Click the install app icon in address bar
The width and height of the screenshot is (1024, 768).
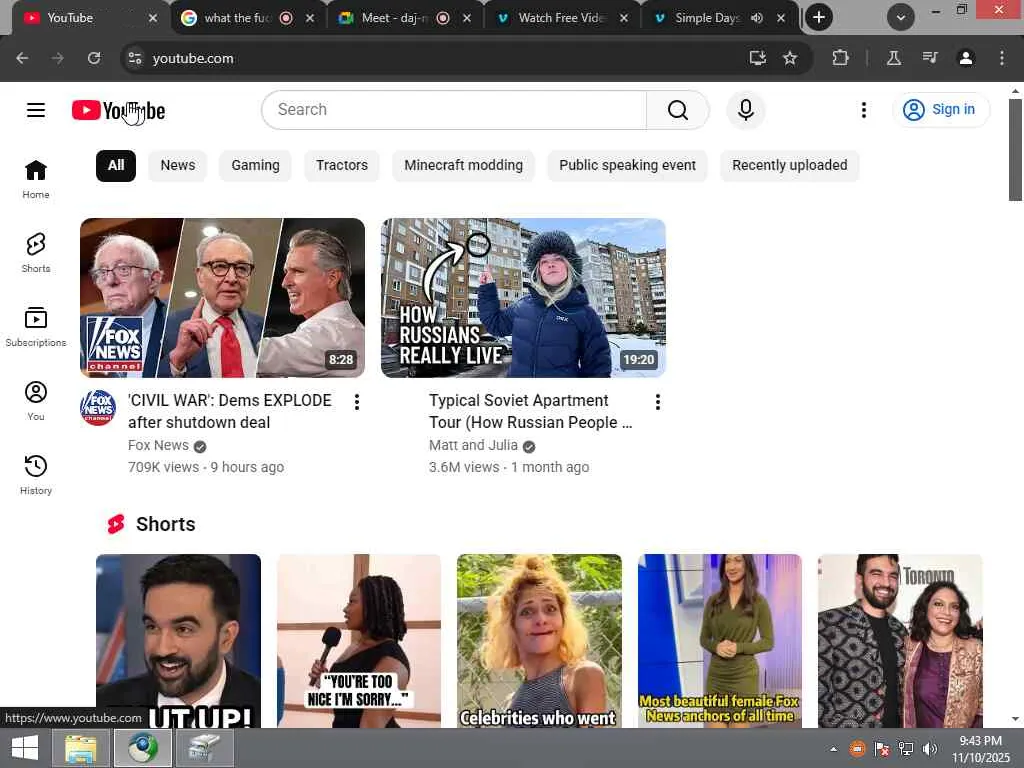(758, 58)
